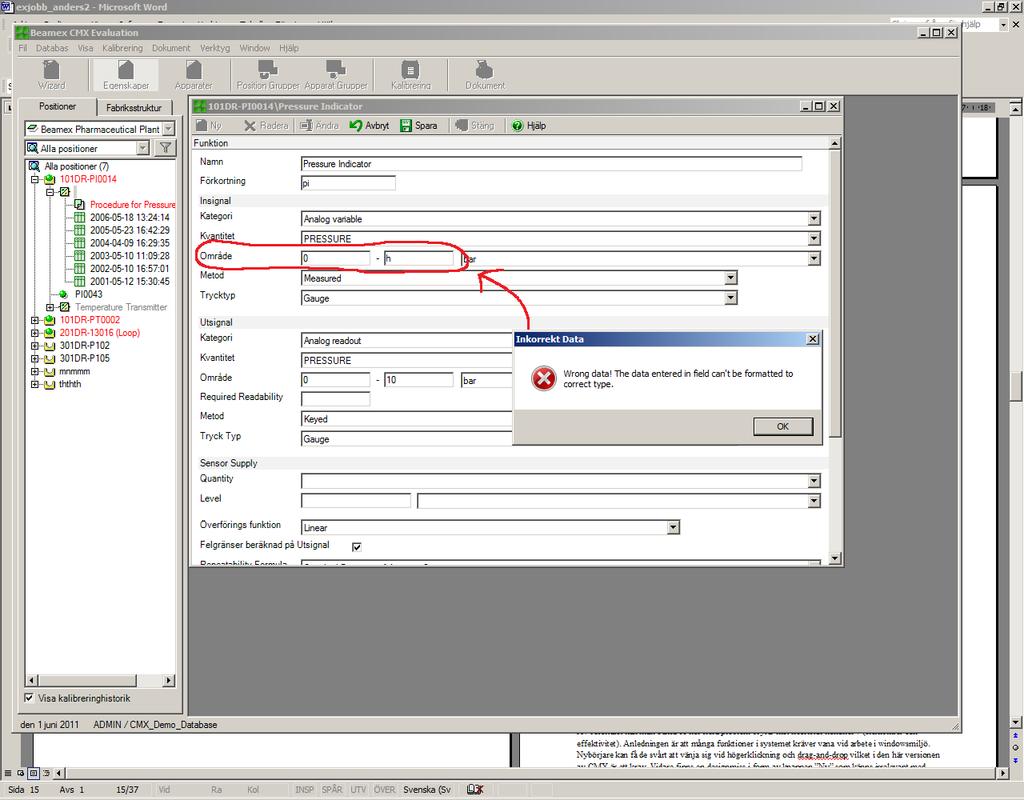Viewport: 1024px width, 800px height.
Task: Open Överförings funktion Linear dropdown
Action: 673,527
